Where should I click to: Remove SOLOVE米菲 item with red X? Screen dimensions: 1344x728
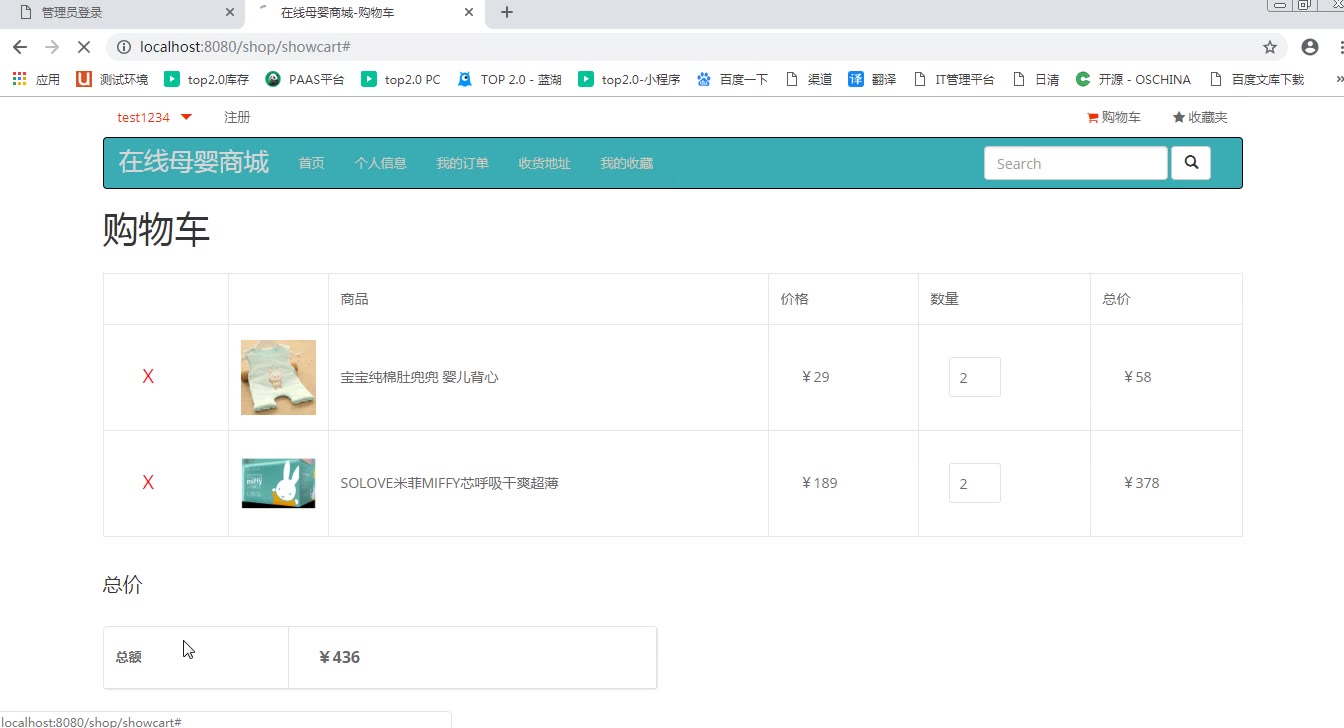pyautogui.click(x=148, y=483)
